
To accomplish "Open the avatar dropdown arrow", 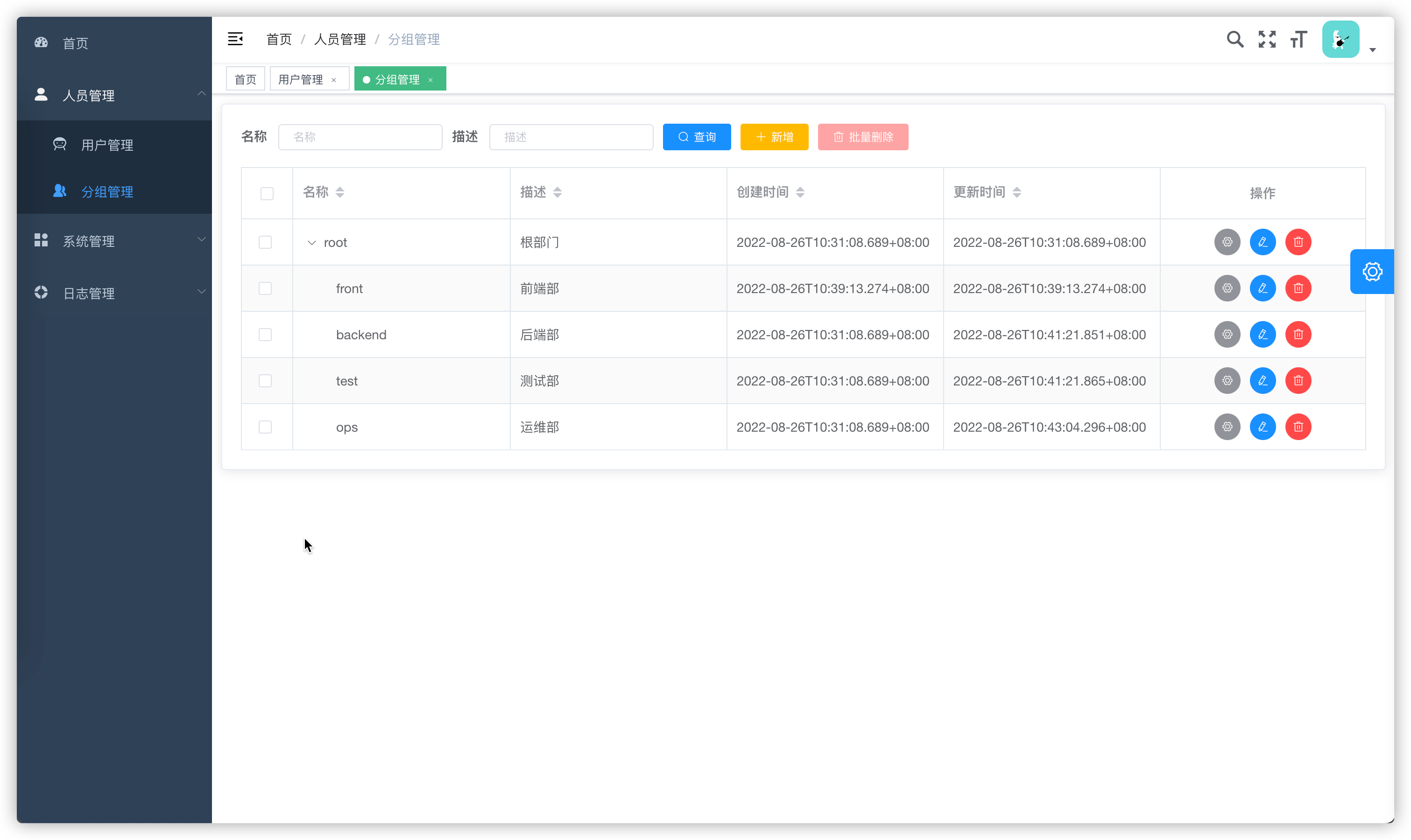I will pos(1373,50).
